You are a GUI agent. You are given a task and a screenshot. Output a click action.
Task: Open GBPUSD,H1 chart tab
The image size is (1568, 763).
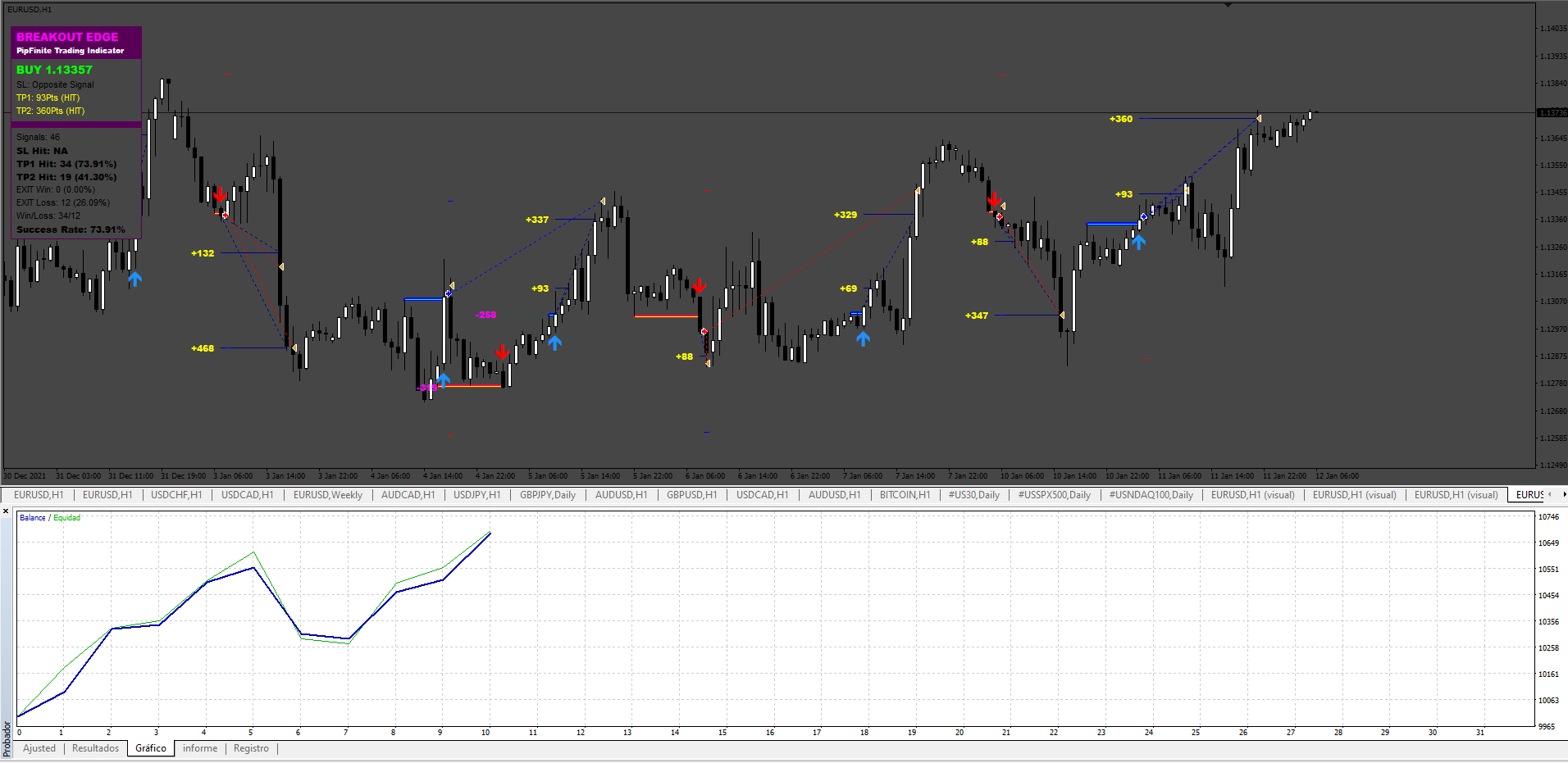click(x=692, y=495)
